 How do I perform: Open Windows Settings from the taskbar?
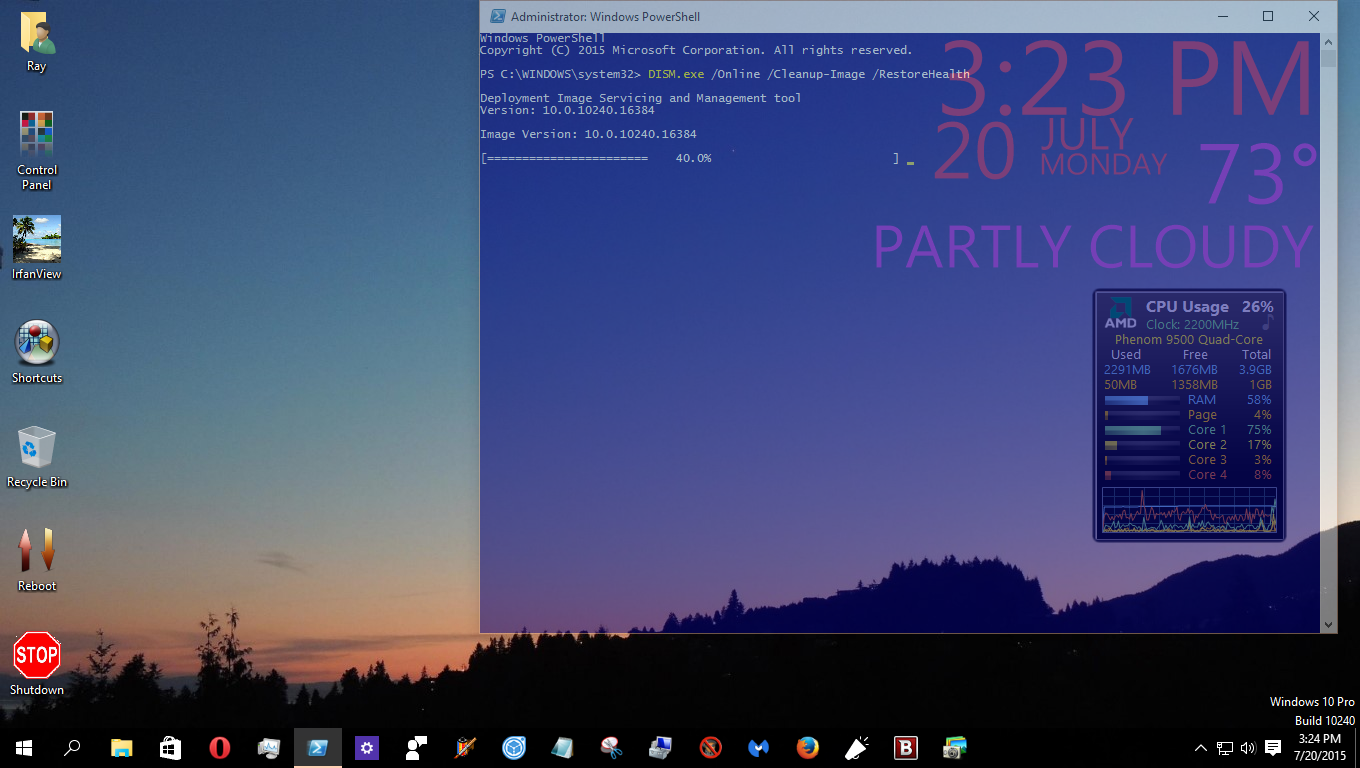367,747
